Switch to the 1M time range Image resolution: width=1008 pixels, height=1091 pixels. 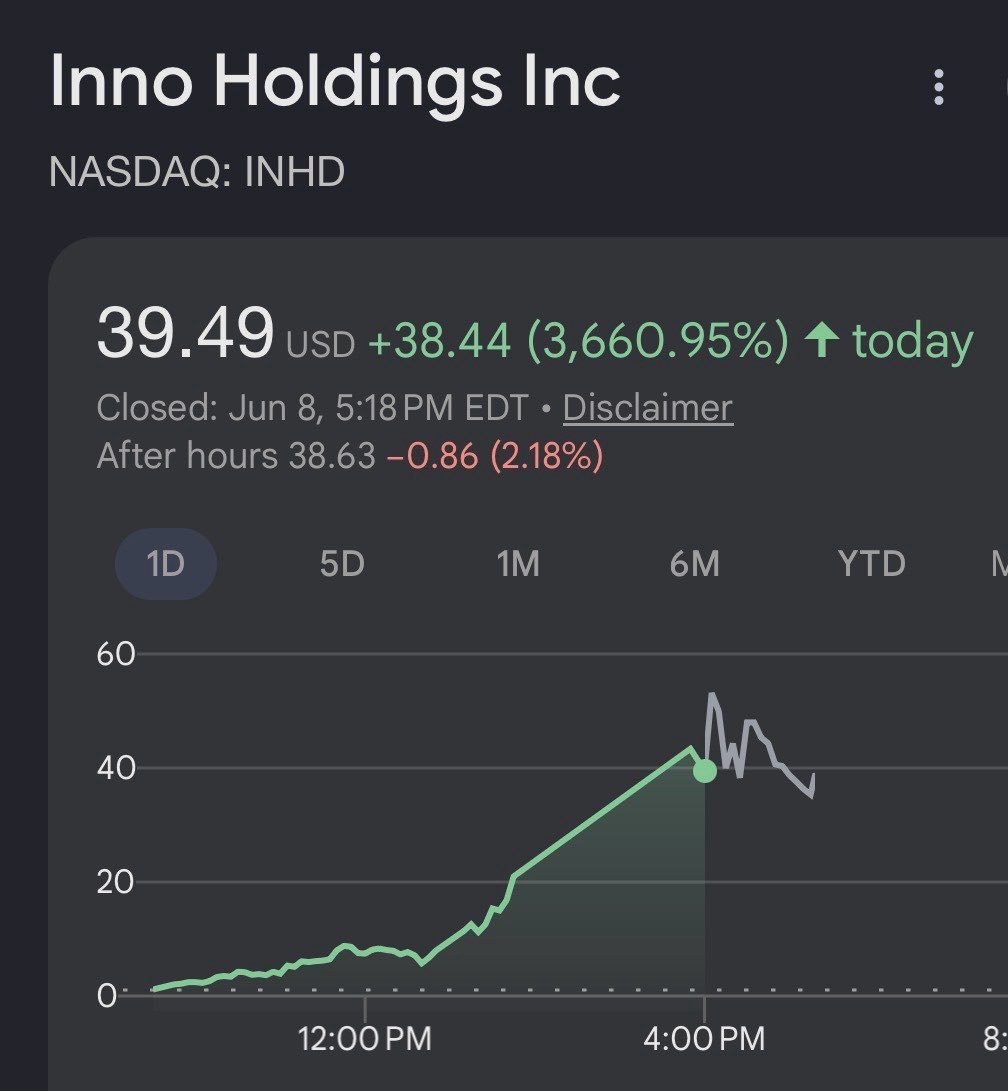tap(518, 564)
